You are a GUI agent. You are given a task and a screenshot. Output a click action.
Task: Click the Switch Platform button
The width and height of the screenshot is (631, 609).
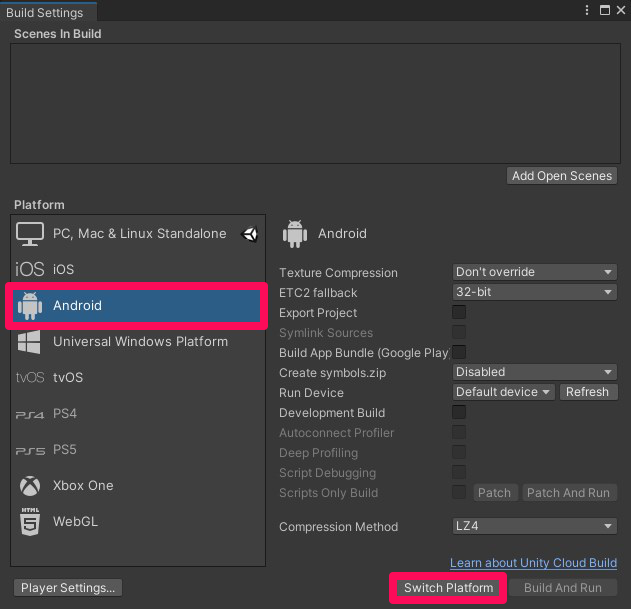[x=448, y=588]
